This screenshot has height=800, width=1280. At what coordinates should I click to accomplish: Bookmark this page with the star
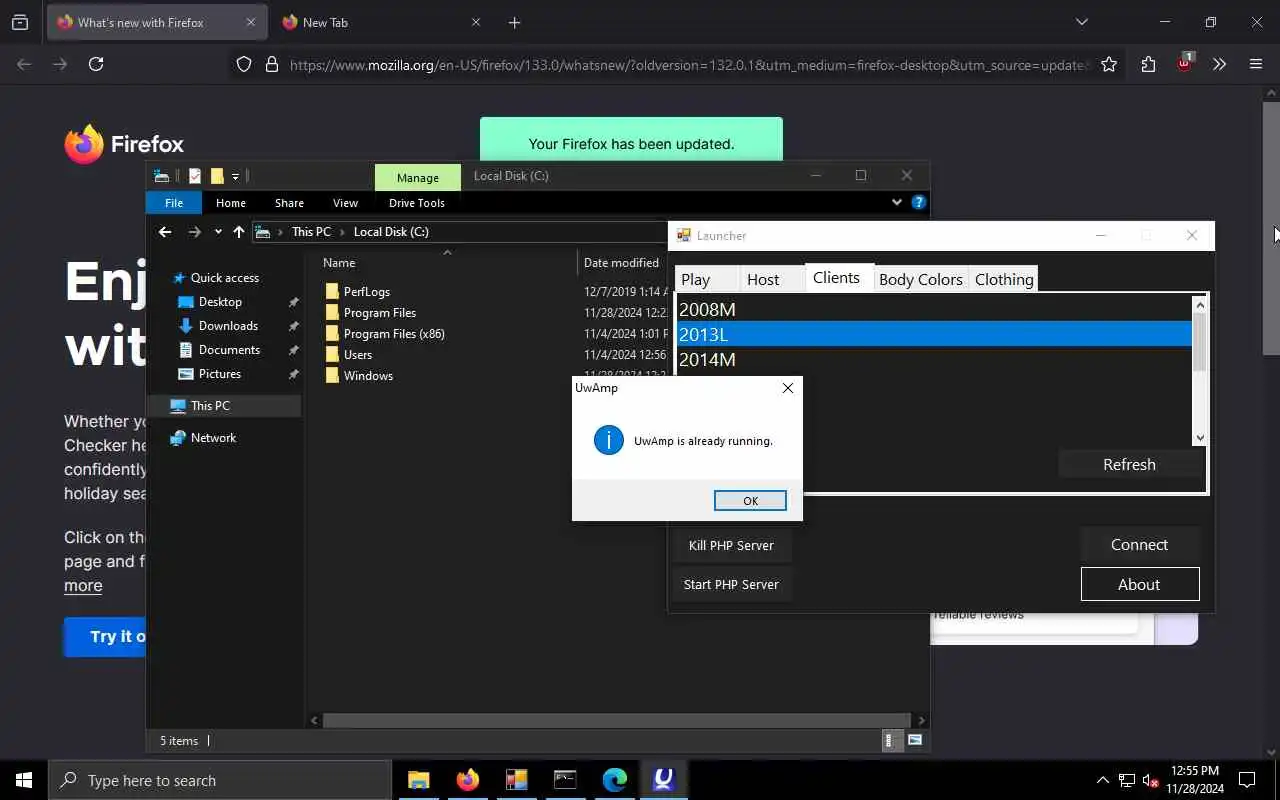pyautogui.click(x=1109, y=65)
